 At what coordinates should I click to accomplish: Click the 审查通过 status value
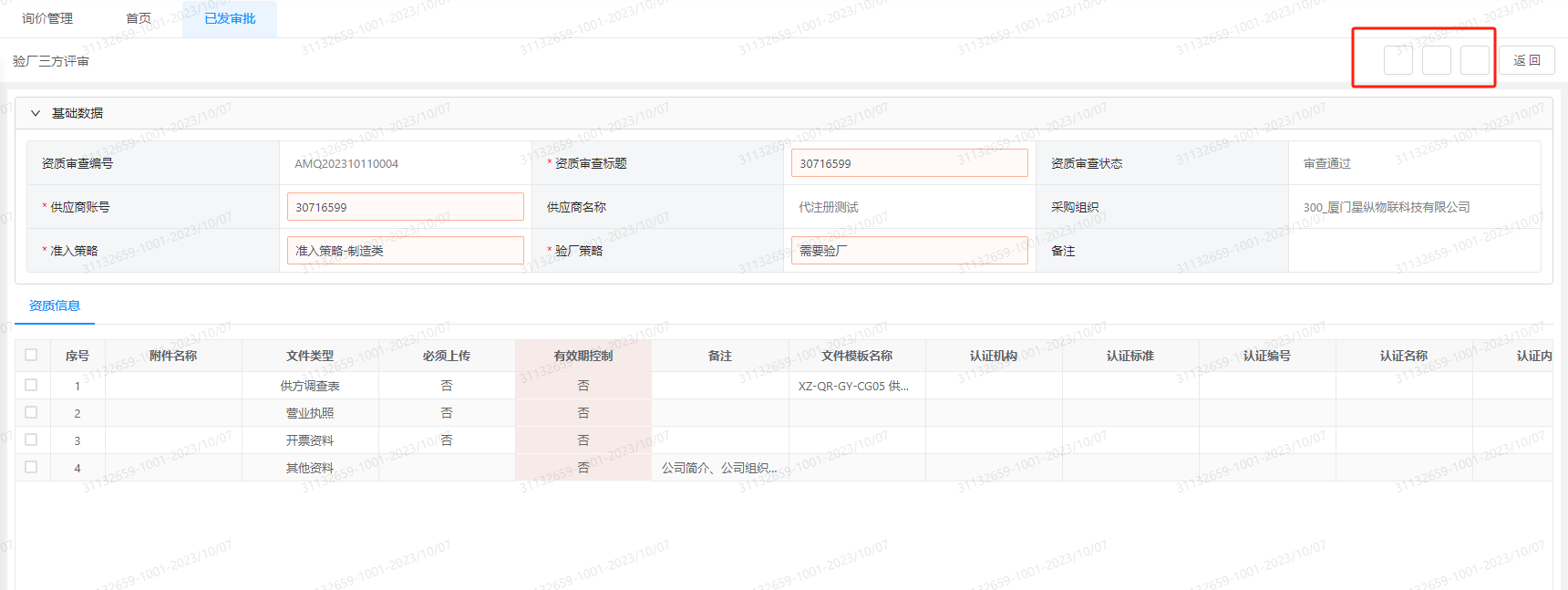click(x=1327, y=163)
